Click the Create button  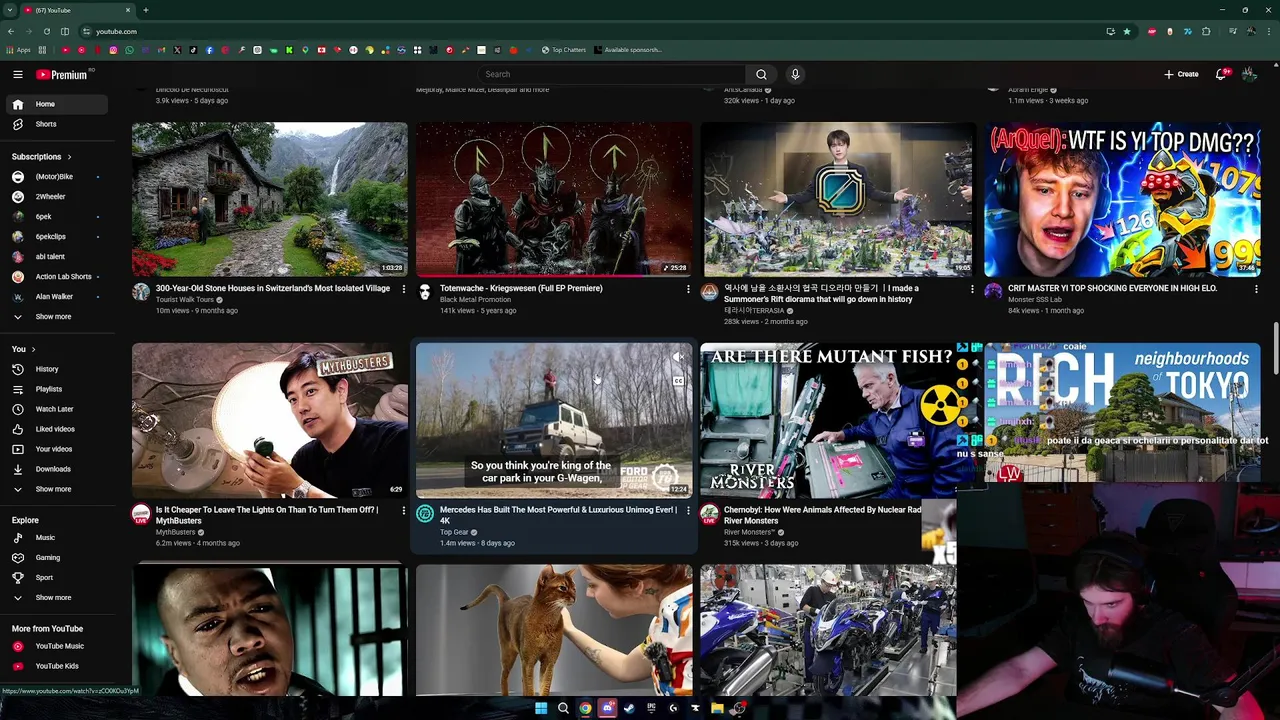click(1181, 74)
